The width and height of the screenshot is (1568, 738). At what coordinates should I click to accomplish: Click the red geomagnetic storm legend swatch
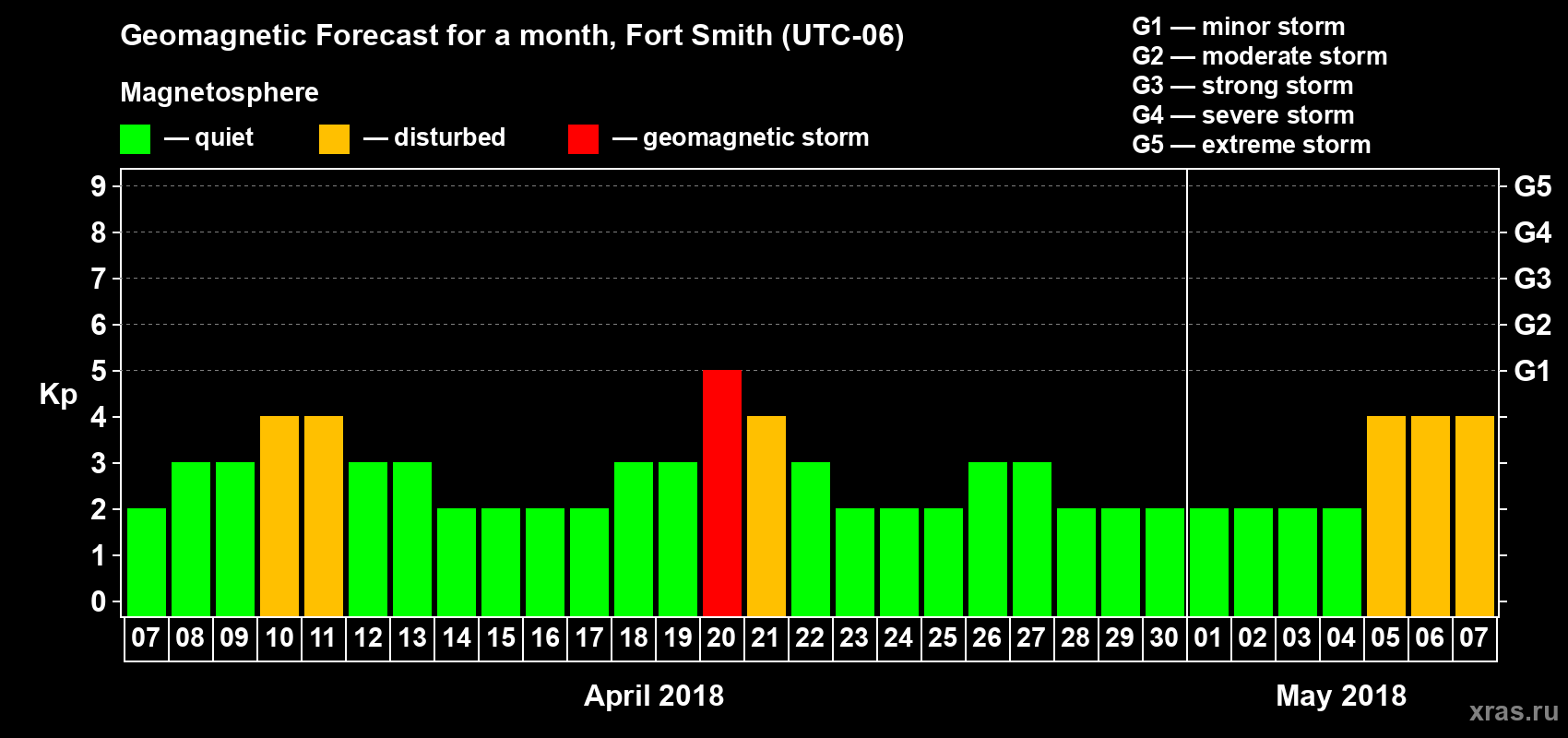[x=584, y=139]
